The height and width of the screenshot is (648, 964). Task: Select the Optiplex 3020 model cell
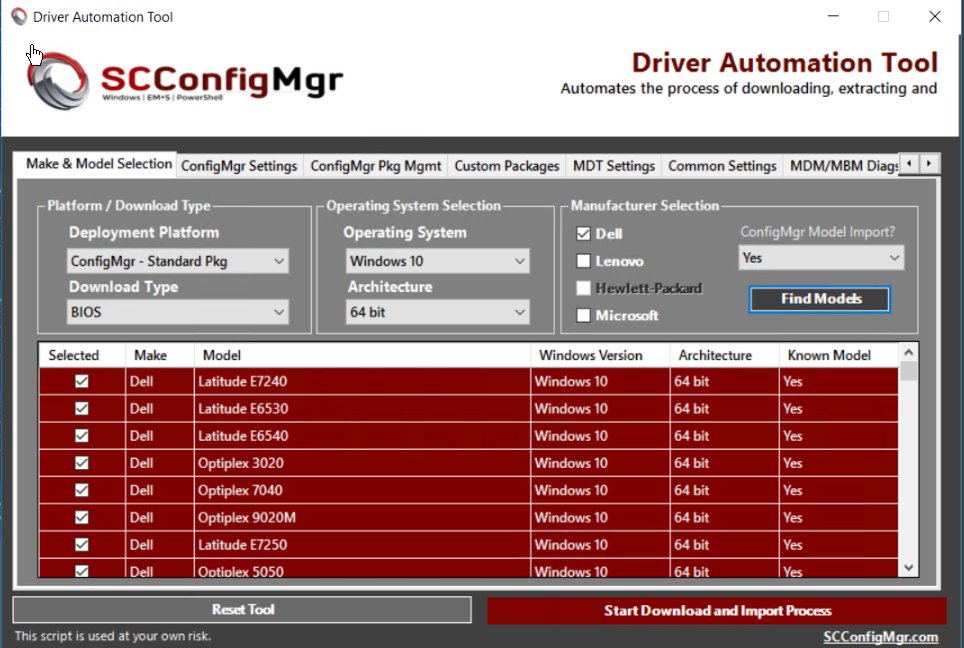(362, 462)
